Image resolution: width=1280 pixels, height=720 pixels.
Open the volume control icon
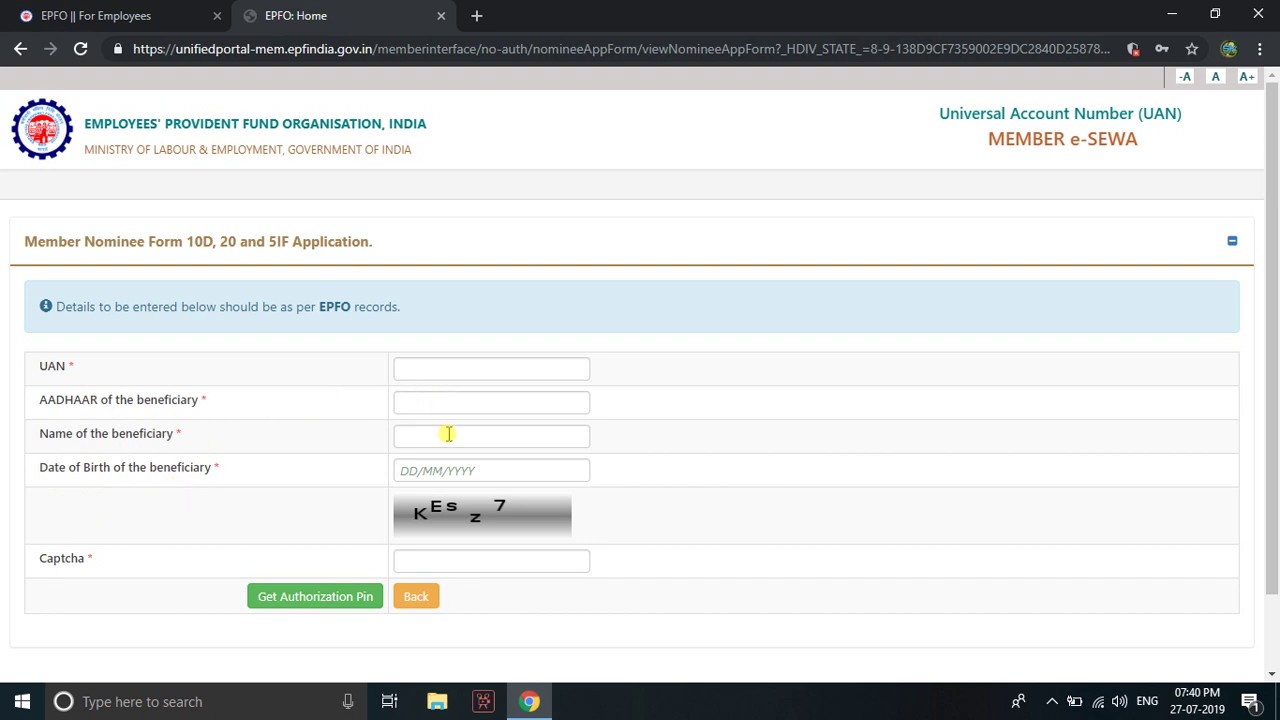click(x=1120, y=701)
